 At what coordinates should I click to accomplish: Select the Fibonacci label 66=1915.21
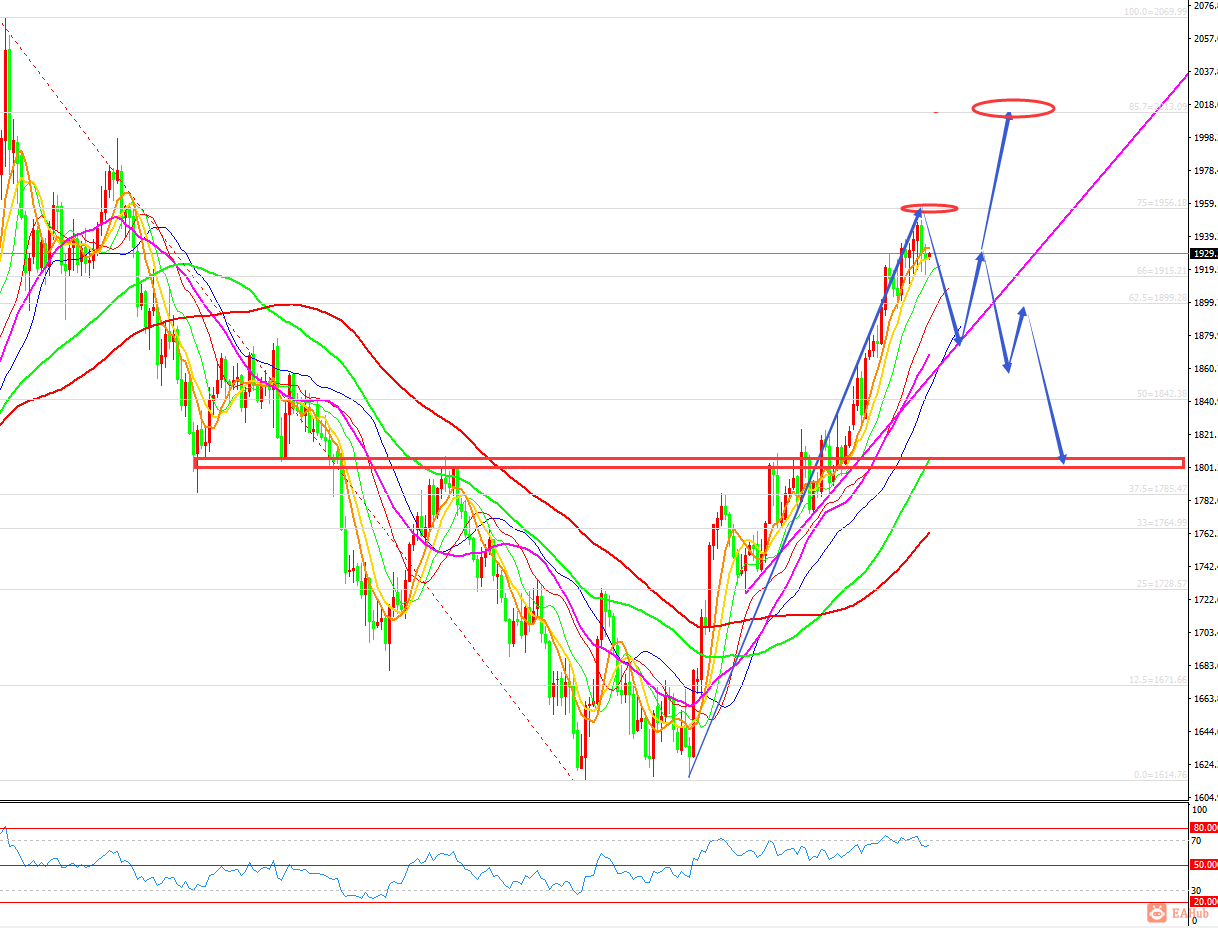point(1162,271)
